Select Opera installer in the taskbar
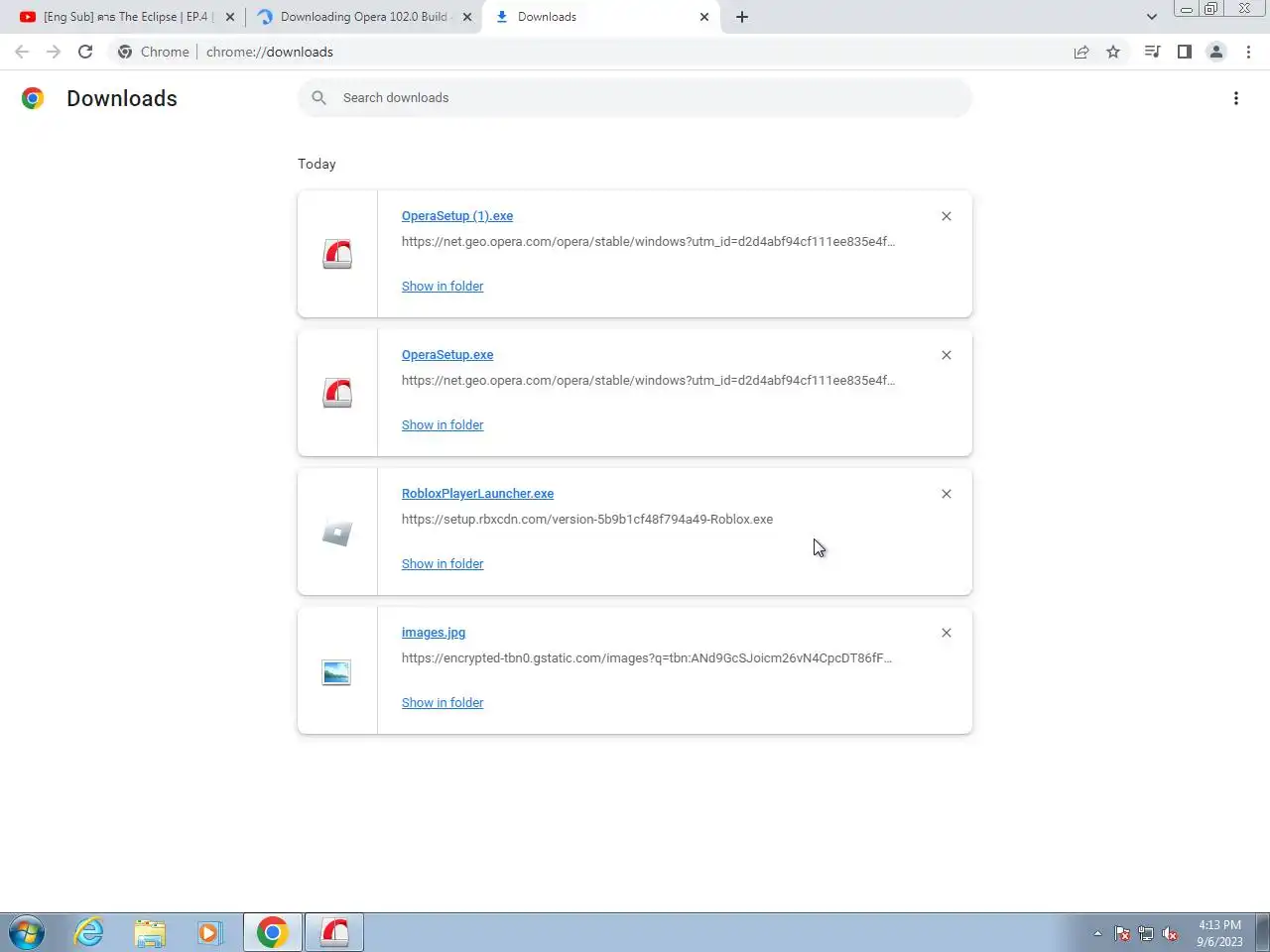 pos(334,932)
